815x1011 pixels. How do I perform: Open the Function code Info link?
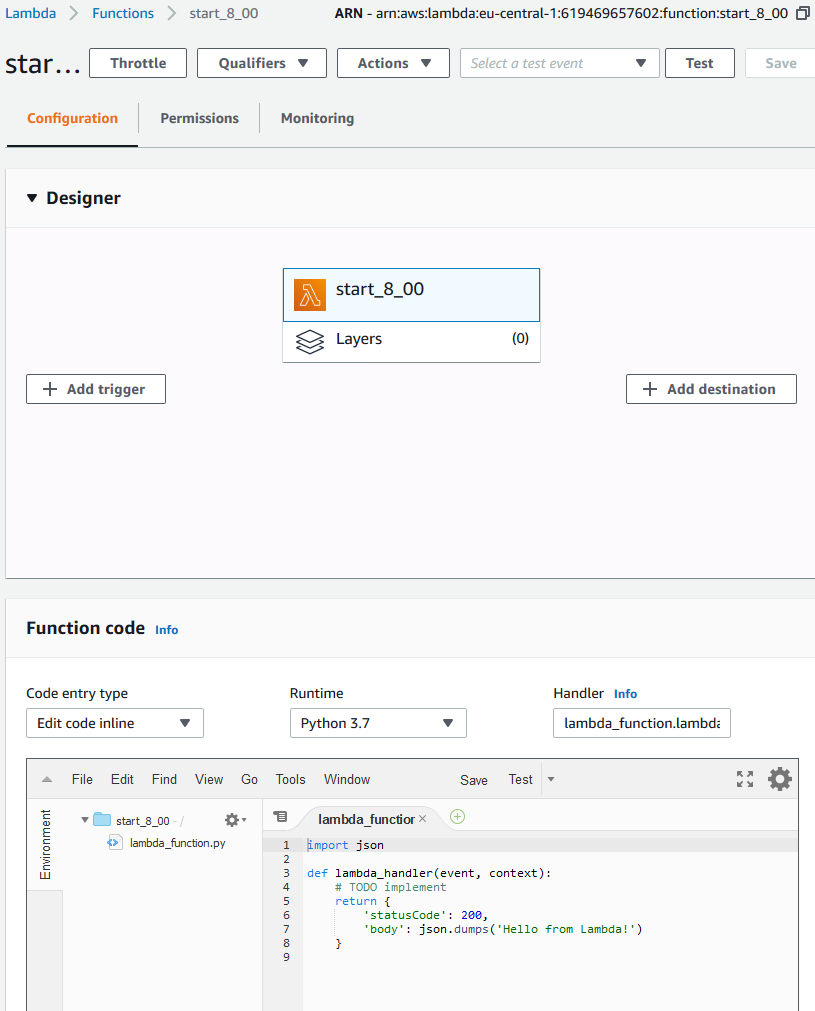click(166, 630)
